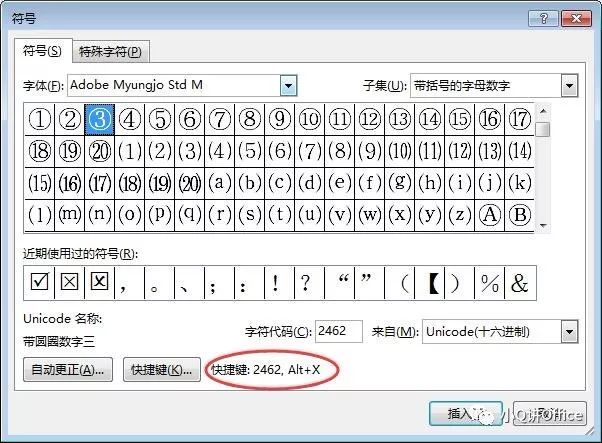Screen dimensions: 602x443
Task: Select the circled number ② symbol
Action: [69, 119]
